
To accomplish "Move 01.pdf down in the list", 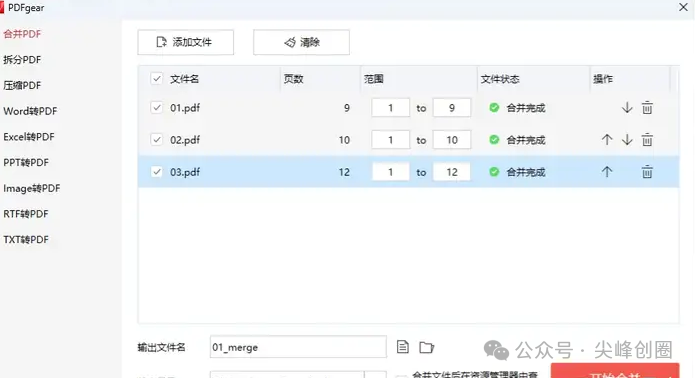I will (627, 108).
